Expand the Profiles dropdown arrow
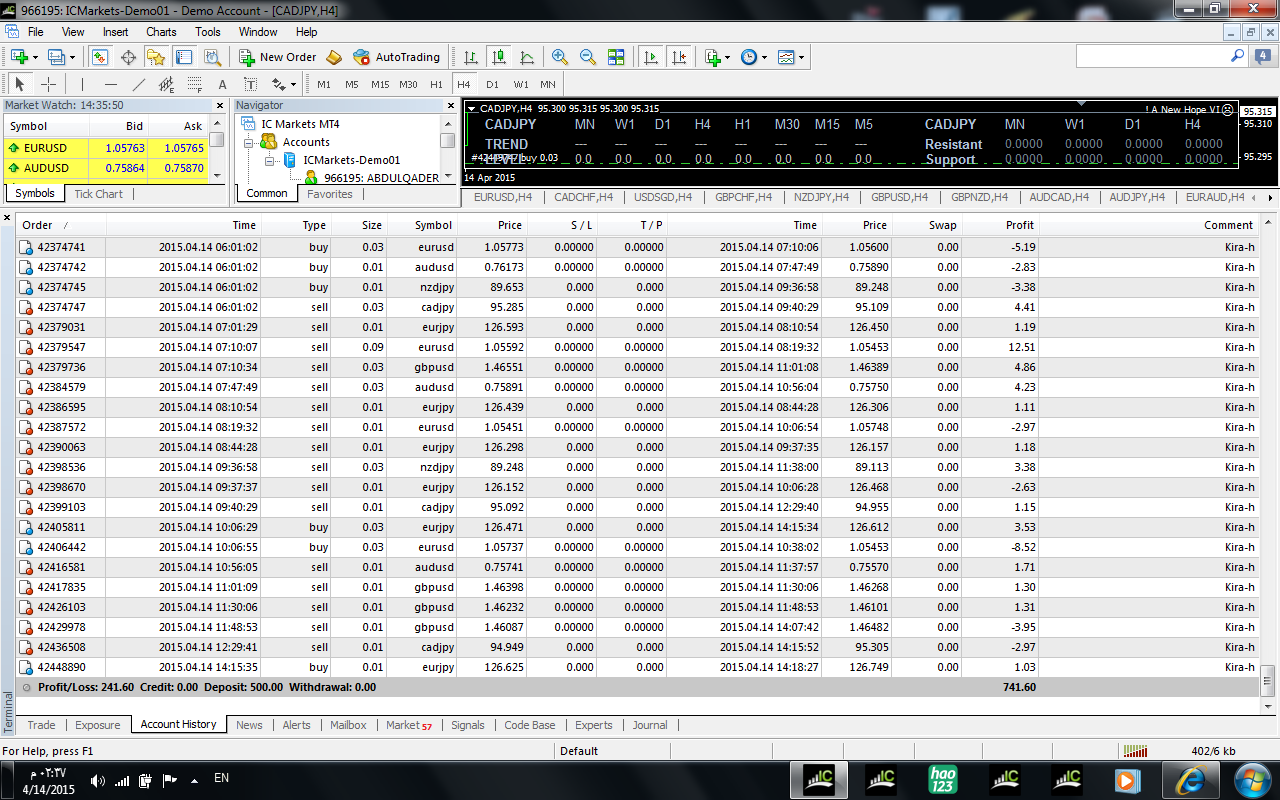This screenshot has height=800, width=1280. (x=72, y=57)
